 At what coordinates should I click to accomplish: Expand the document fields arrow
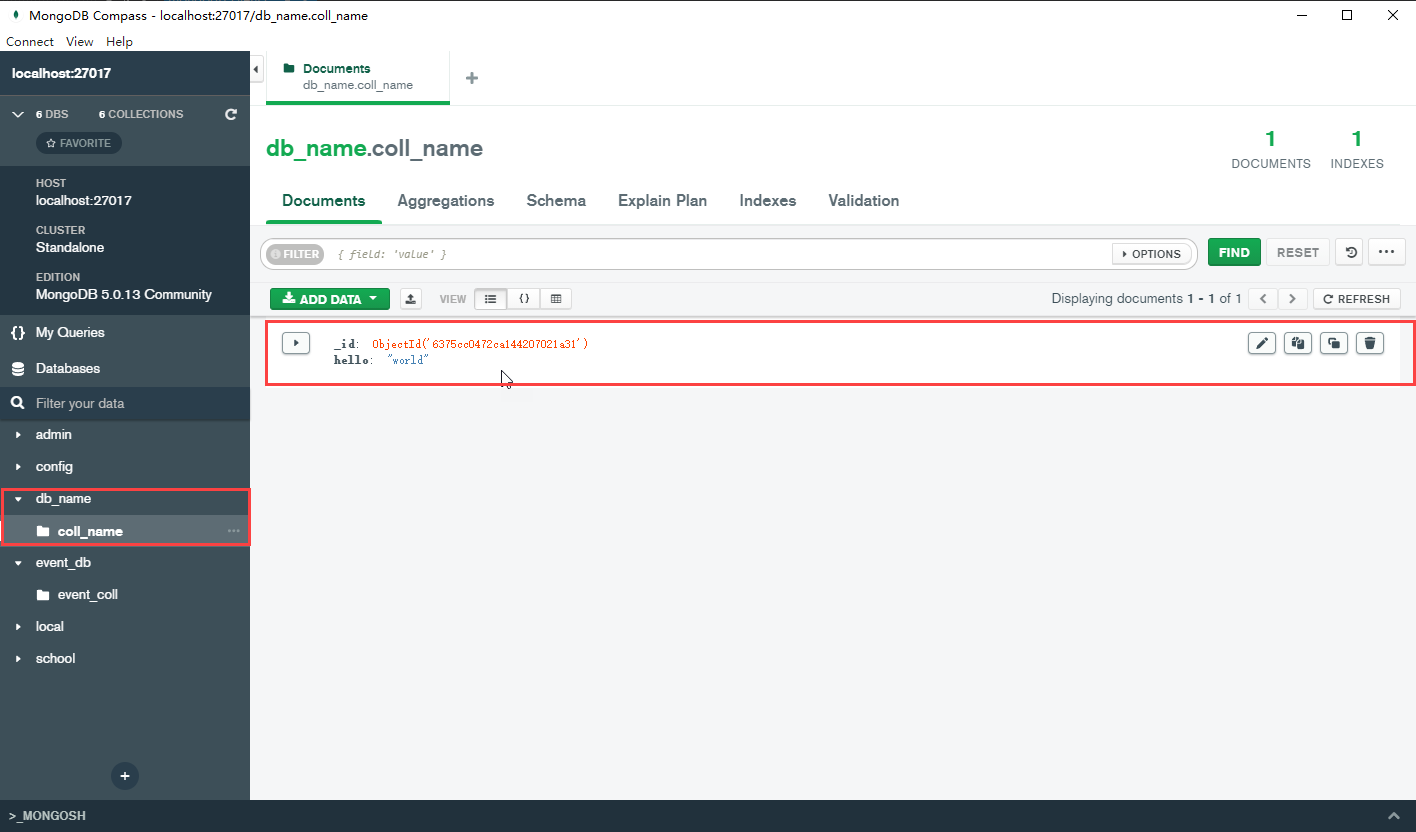[296, 343]
